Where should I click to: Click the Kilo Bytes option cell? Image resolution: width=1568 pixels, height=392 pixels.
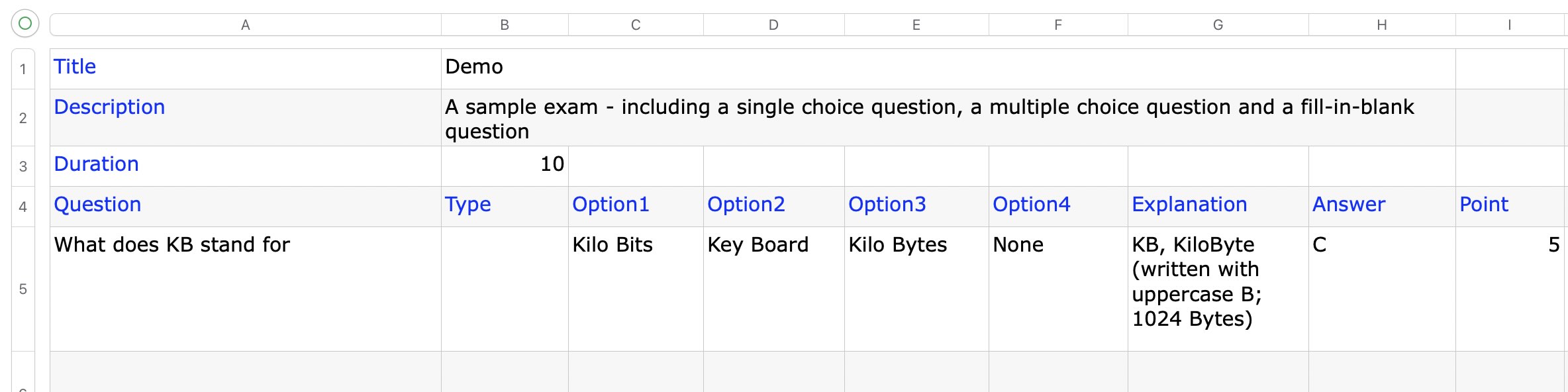click(916, 289)
